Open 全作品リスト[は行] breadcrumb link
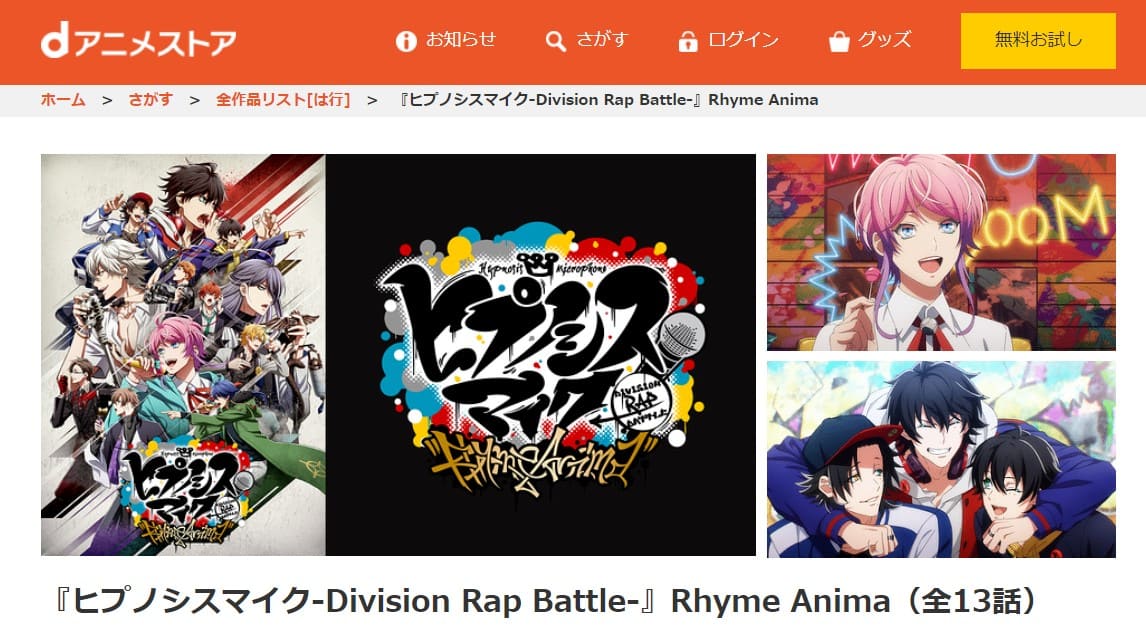Screen dimensions: 1146x635 [283, 99]
